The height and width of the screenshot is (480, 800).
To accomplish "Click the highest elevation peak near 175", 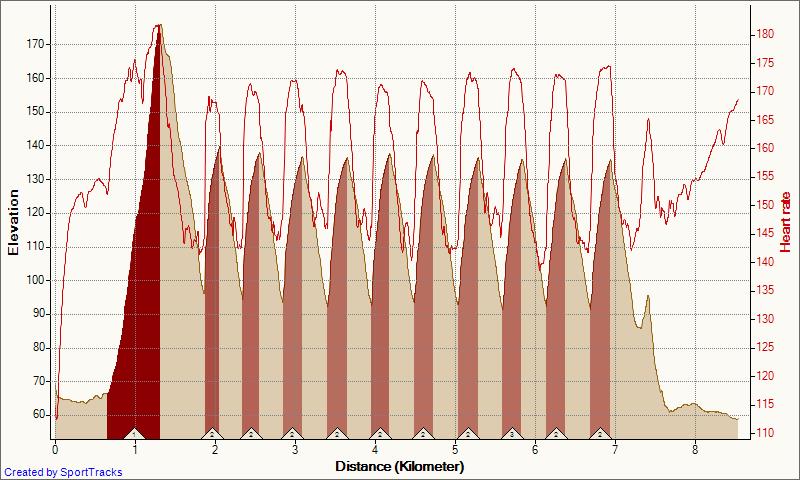I will [158, 30].
